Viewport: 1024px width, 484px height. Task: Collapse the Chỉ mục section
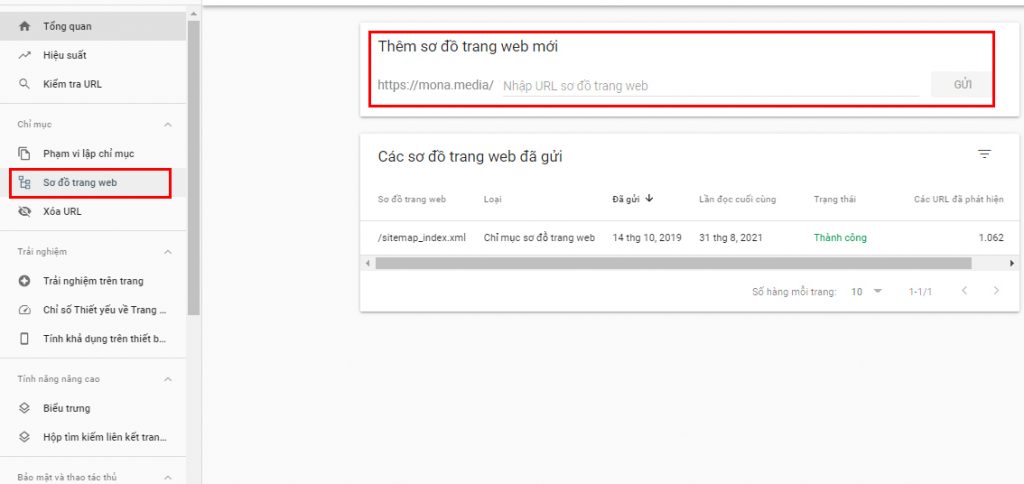(167, 124)
